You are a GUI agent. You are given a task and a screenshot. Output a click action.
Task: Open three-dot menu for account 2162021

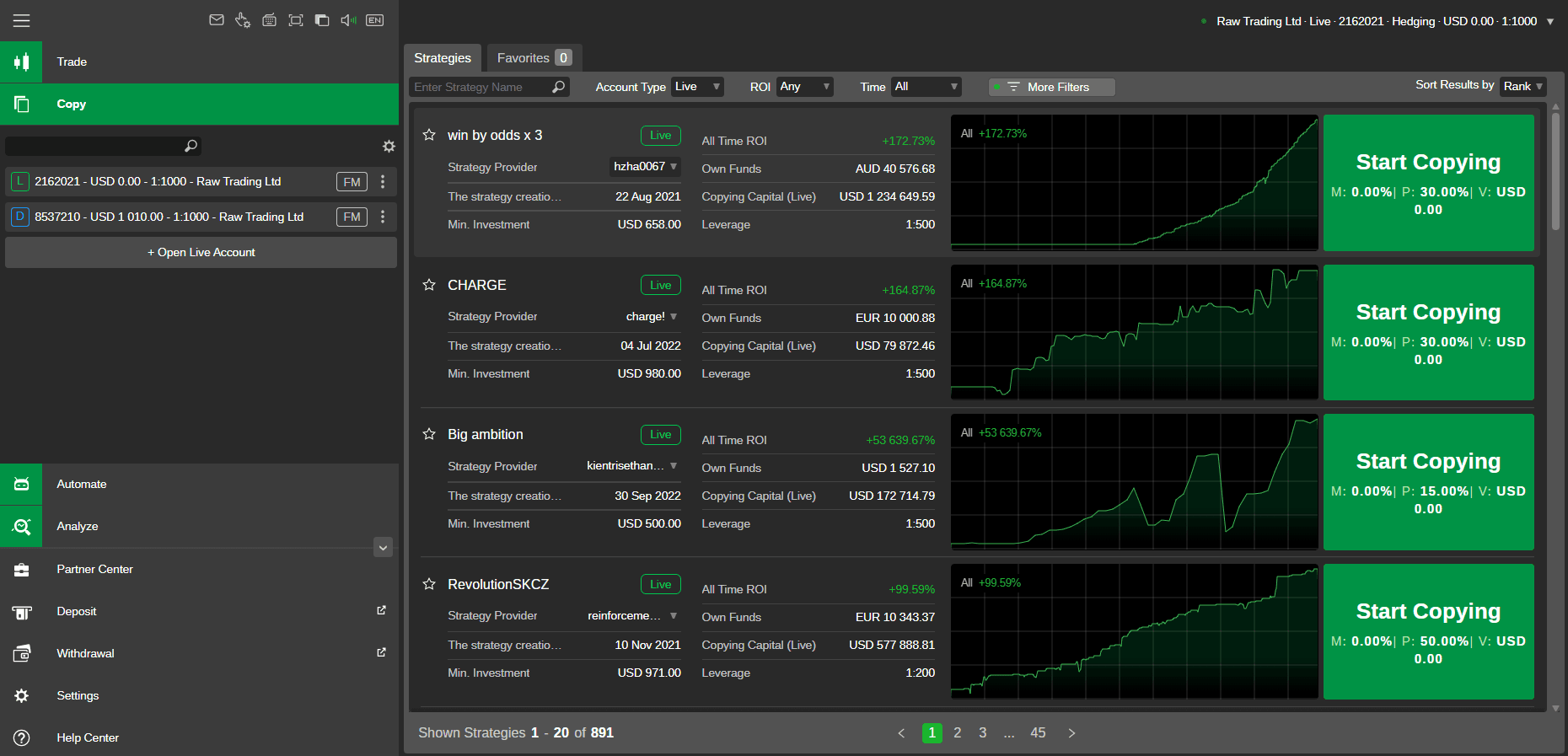click(x=383, y=182)
